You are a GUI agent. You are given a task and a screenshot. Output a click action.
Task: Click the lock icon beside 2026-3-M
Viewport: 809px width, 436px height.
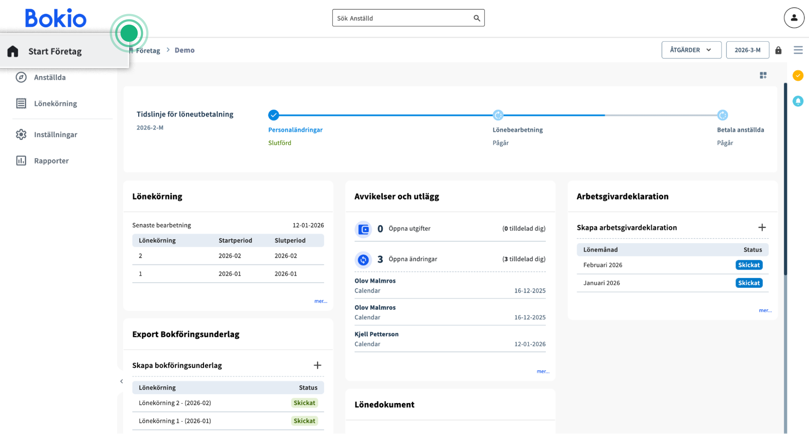click(x=778, y=50)
